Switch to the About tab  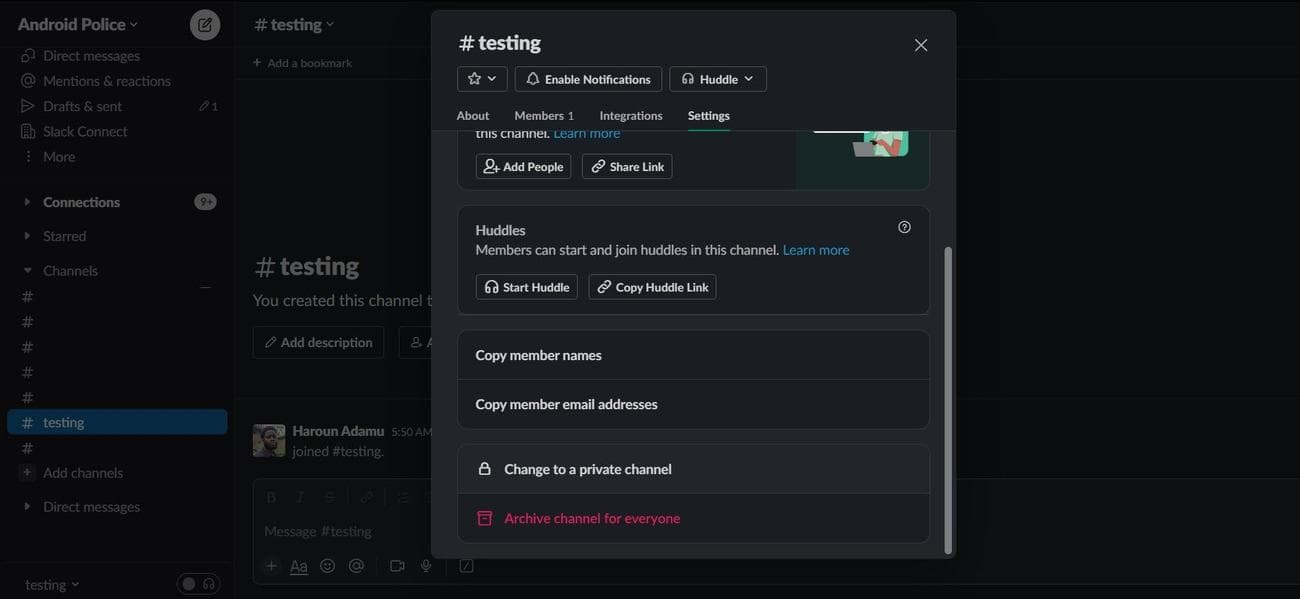coord(473,116)
